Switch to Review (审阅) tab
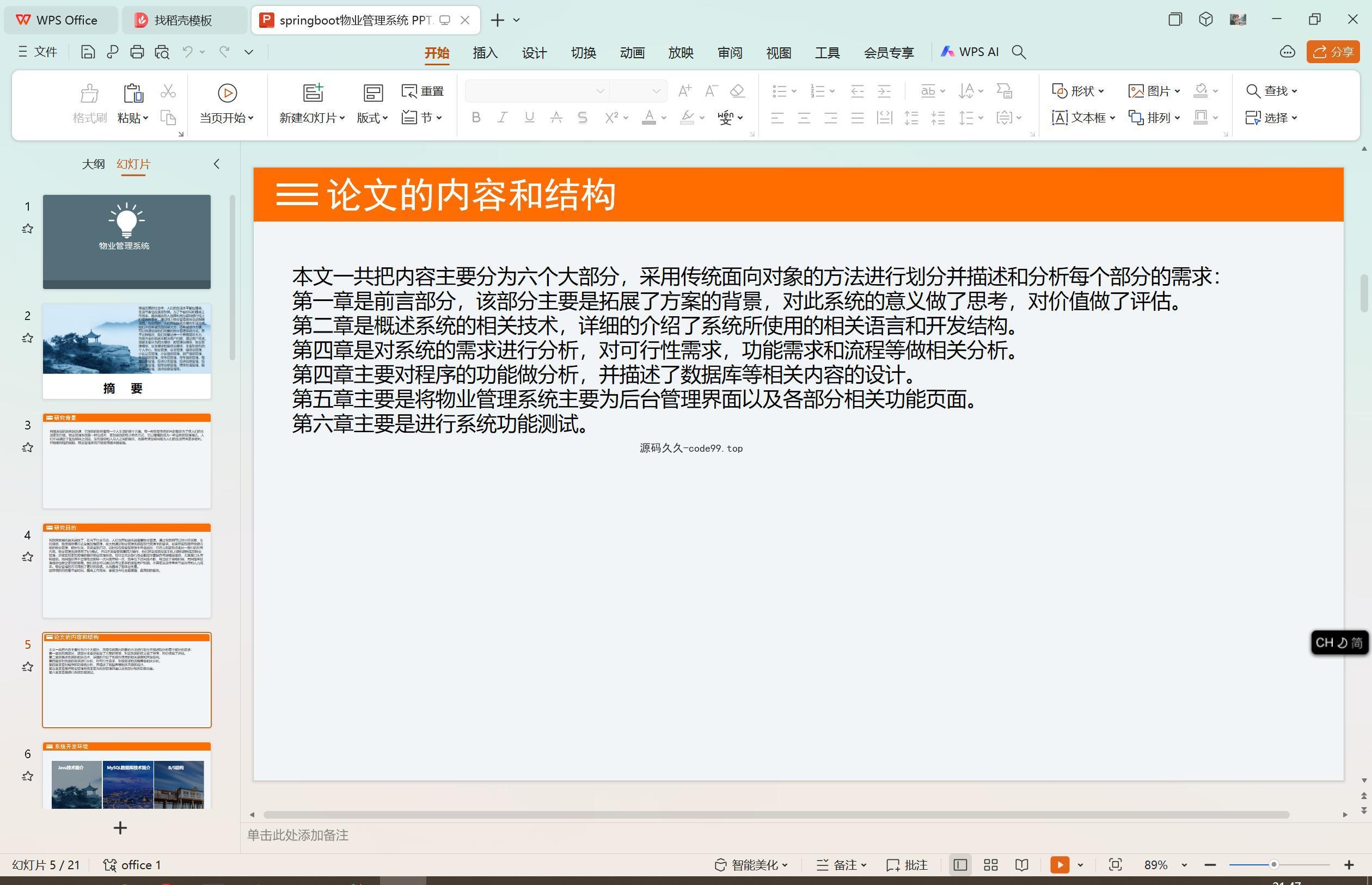The height and width of the screenshot is (885, 1372). pyautogui.click(x=730, y=53)
